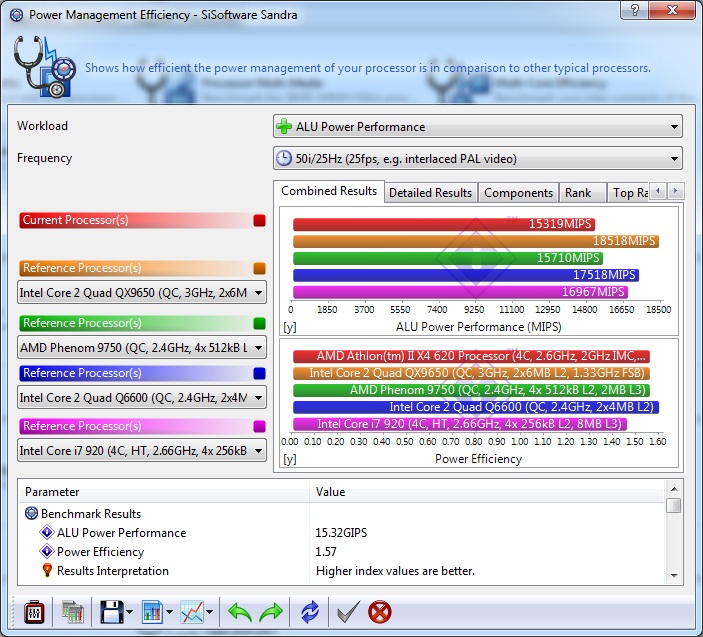
Task: Click the magenta reference processor color swatch
Action: pos(259,426)
